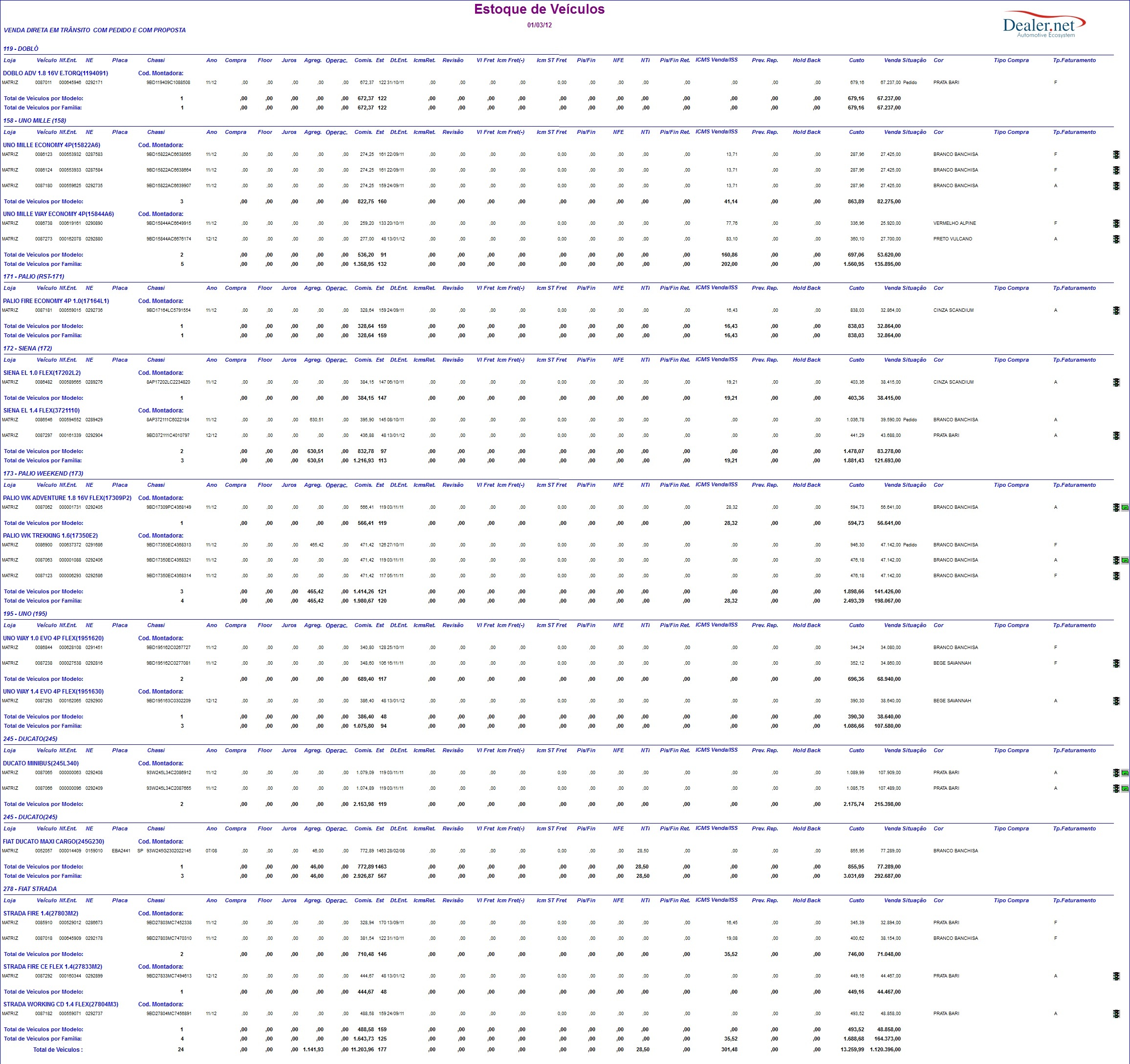
Task: Select the 171 - PALIO (RST-171) heading
Action: tap(34, 276)
